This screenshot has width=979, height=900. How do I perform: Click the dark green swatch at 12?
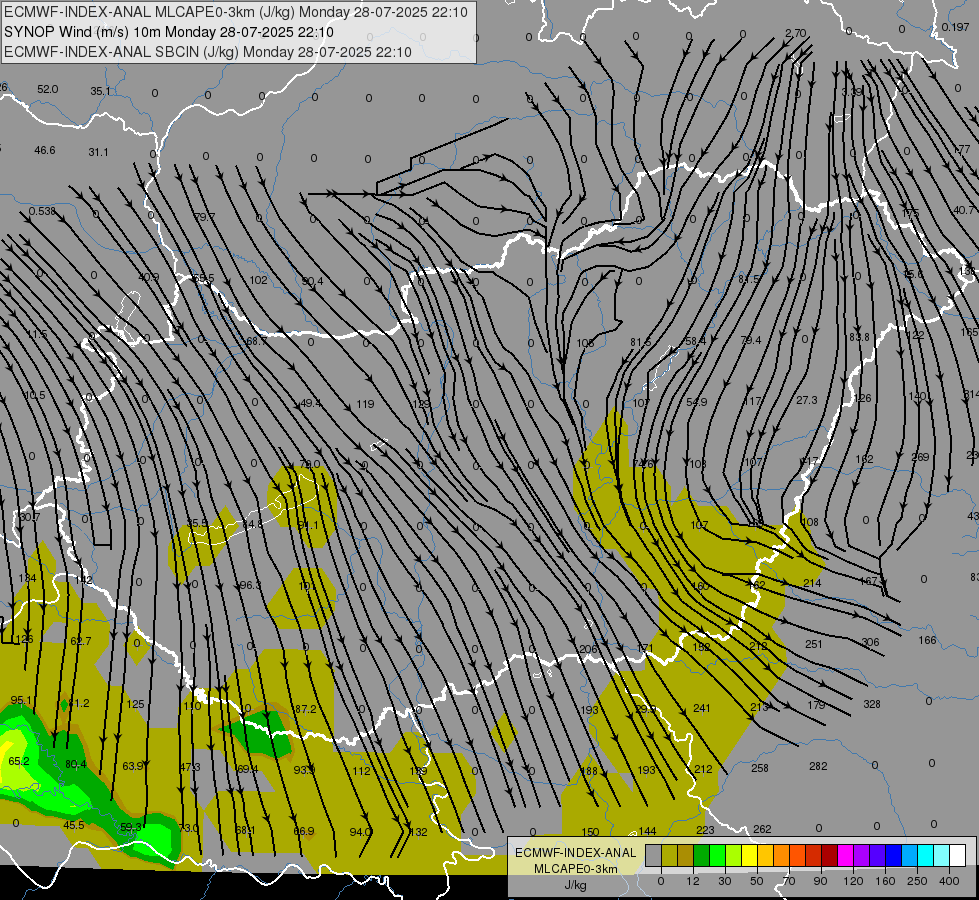702,855
